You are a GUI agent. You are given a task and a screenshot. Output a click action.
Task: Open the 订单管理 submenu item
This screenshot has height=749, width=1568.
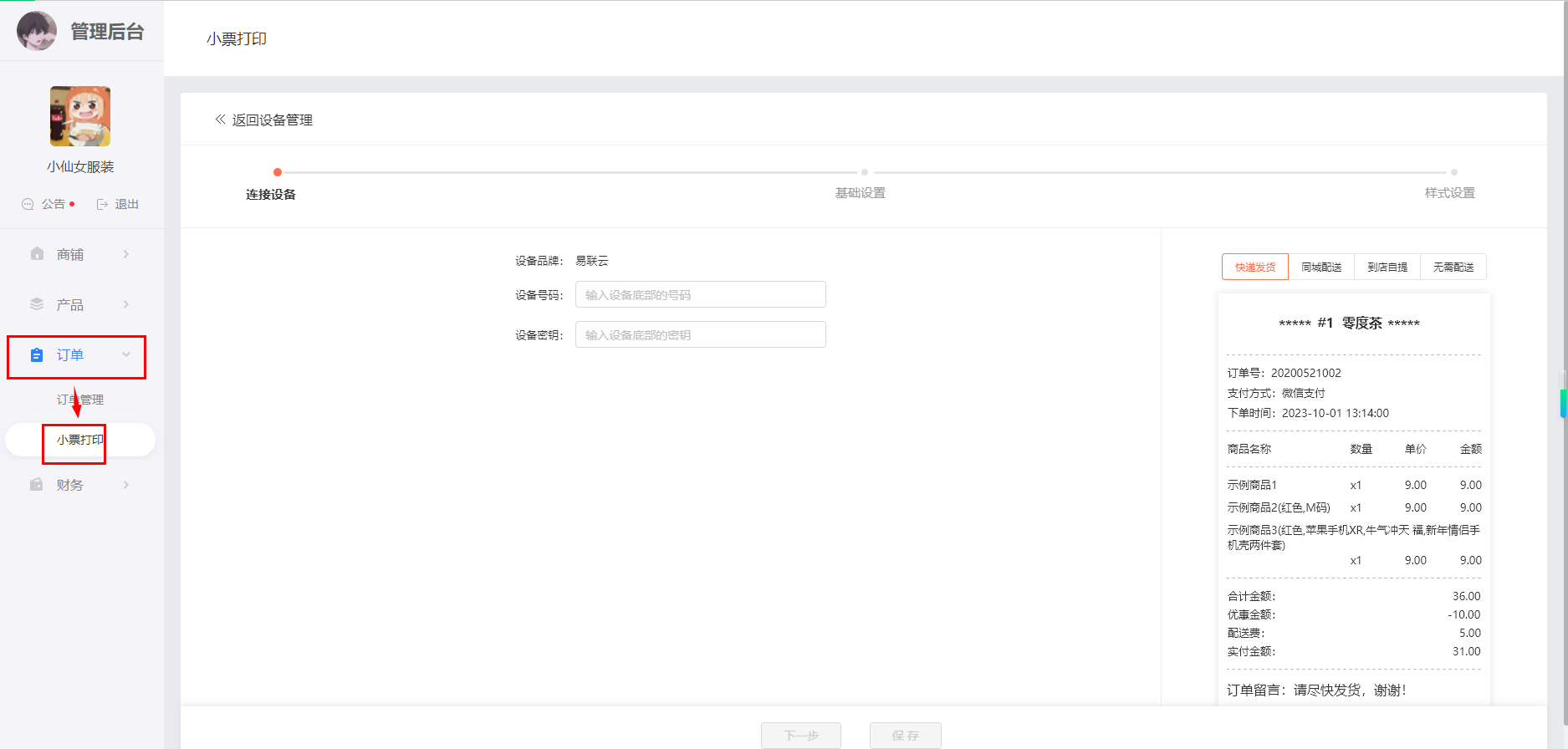80,400
